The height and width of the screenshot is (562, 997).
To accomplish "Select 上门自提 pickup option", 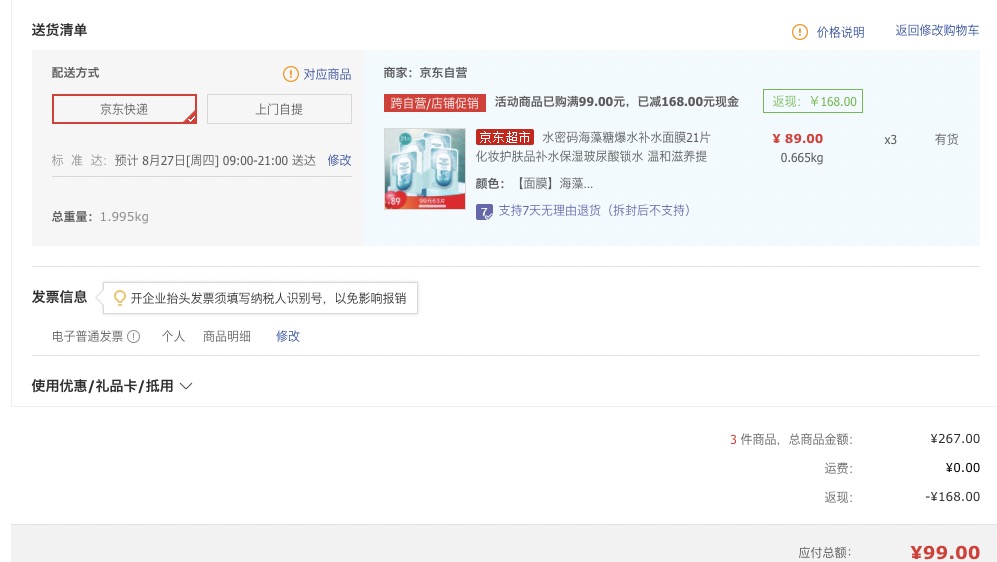I will tap(279, 109).
